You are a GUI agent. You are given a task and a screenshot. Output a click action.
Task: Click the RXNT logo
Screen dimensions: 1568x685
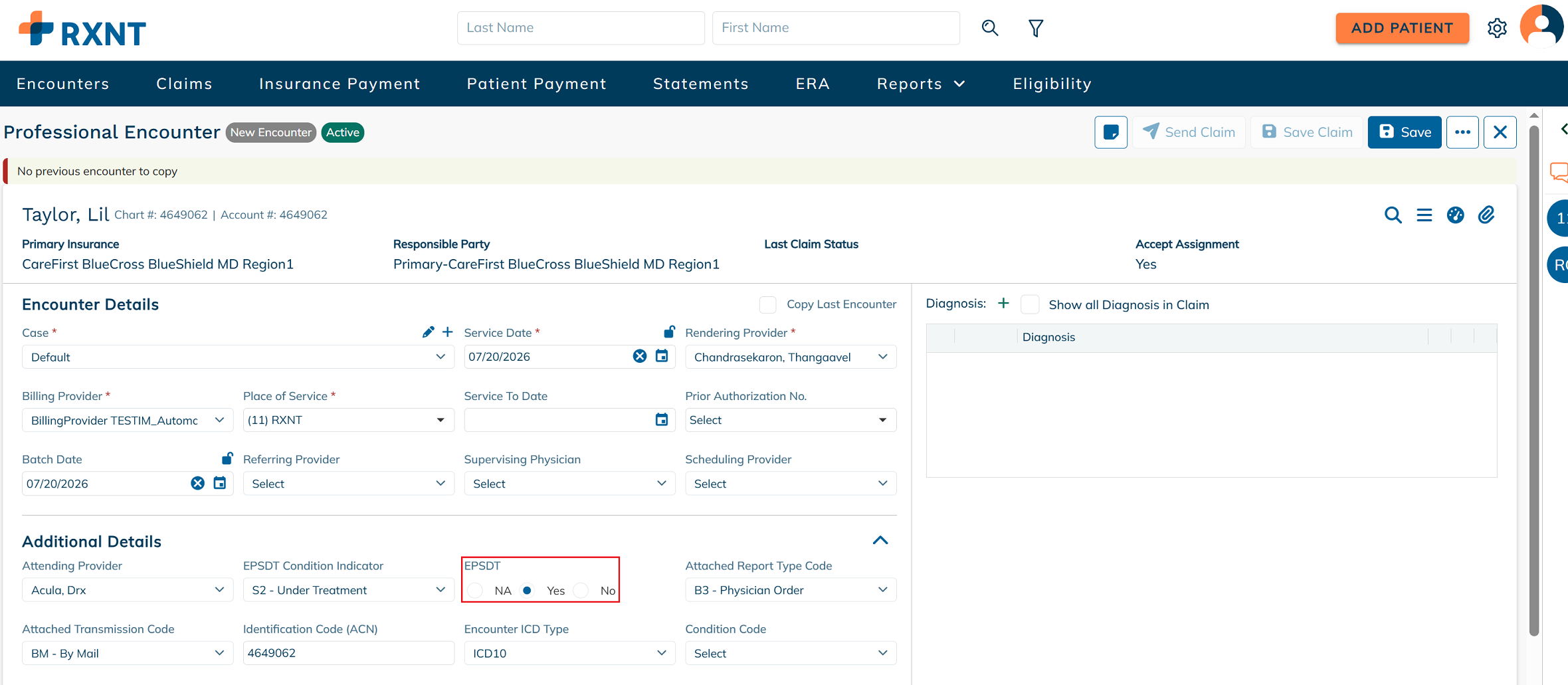click(x=82, y=29)
